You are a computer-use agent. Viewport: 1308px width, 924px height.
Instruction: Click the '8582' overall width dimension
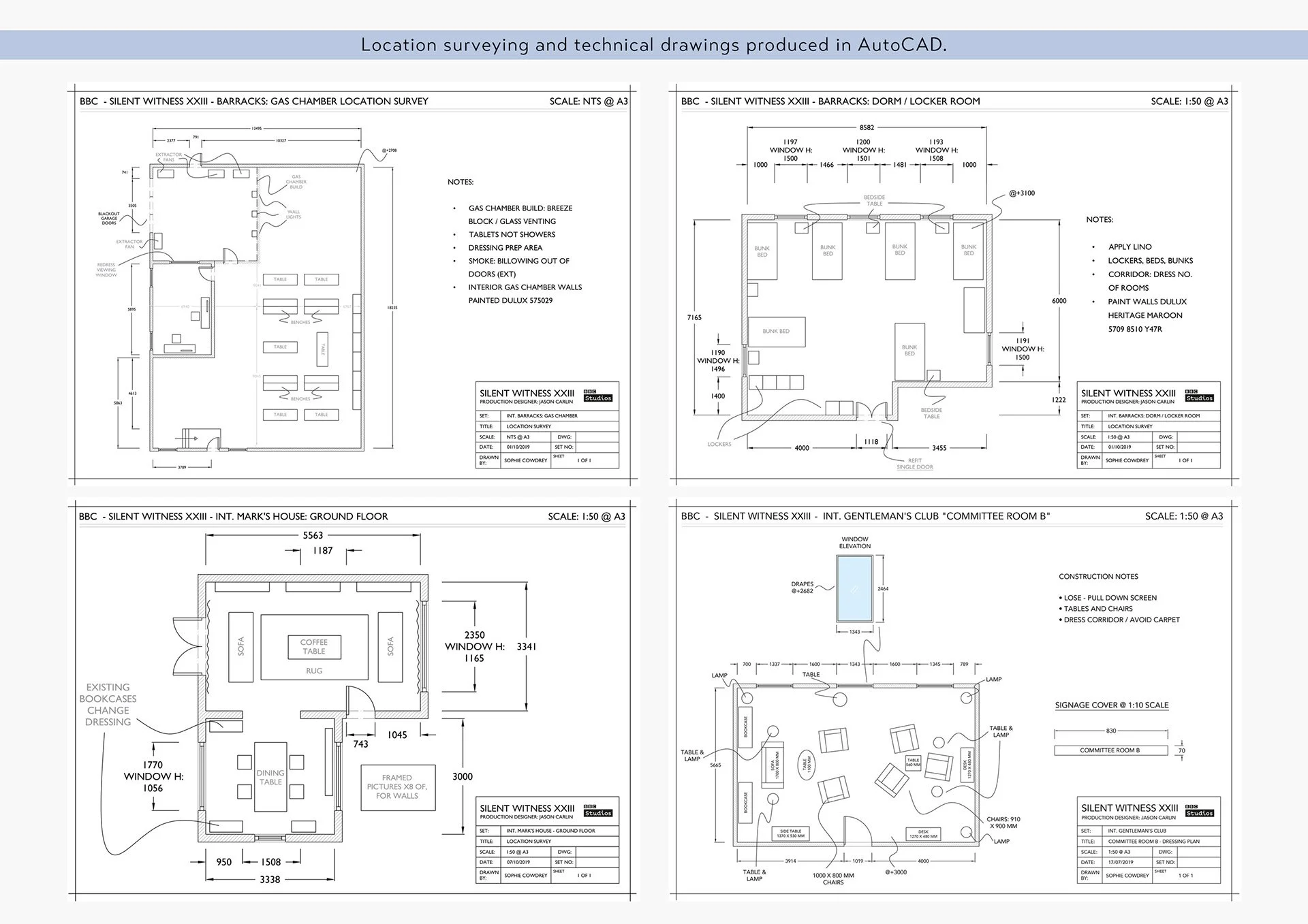867,127
